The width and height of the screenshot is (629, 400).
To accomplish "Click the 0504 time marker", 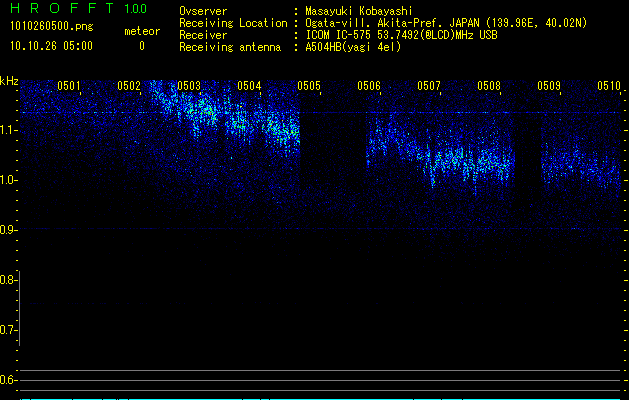I will tap(249, 86).
